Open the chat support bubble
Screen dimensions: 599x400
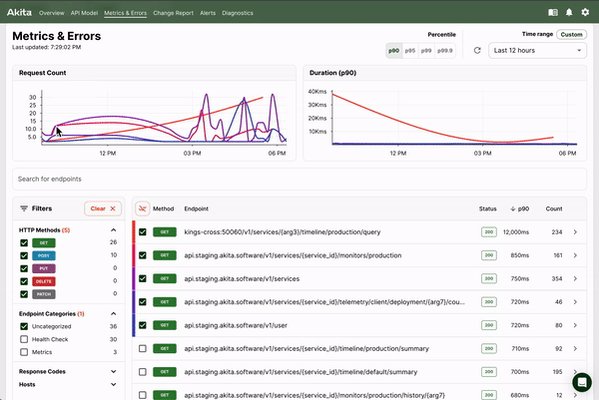582,382
